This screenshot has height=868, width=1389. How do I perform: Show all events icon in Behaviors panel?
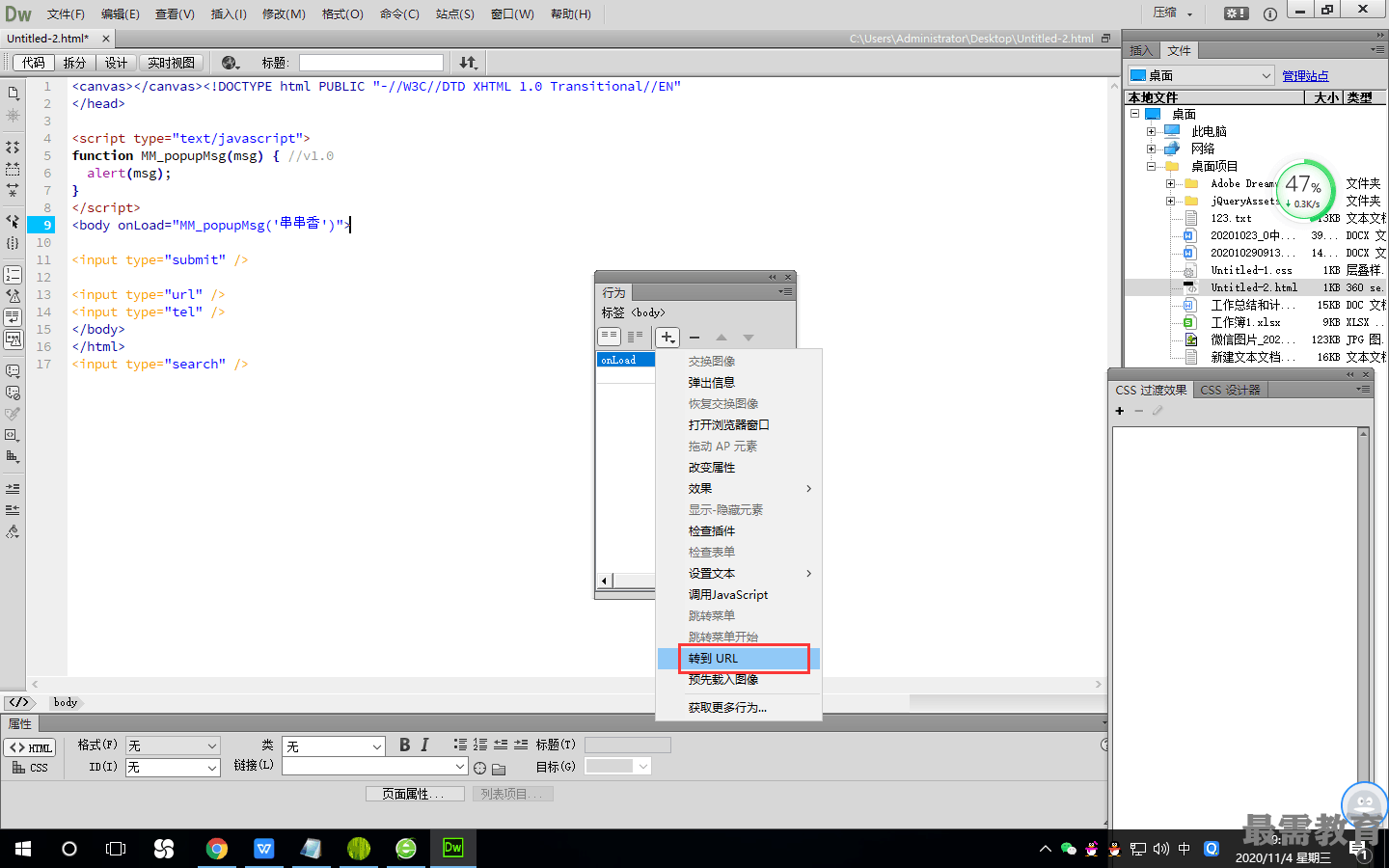pos(635,337)
